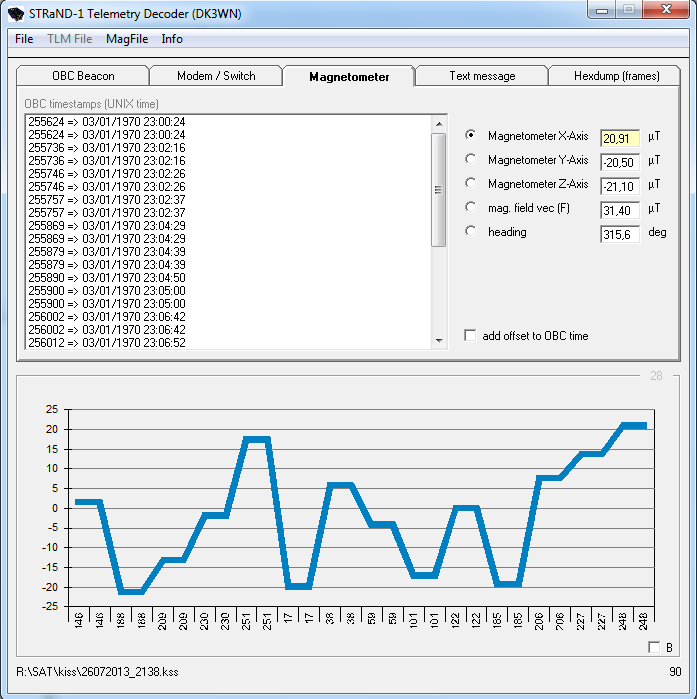Switch to the Modem / Switch tab
The image size is (697, 699).
point(216,76)
